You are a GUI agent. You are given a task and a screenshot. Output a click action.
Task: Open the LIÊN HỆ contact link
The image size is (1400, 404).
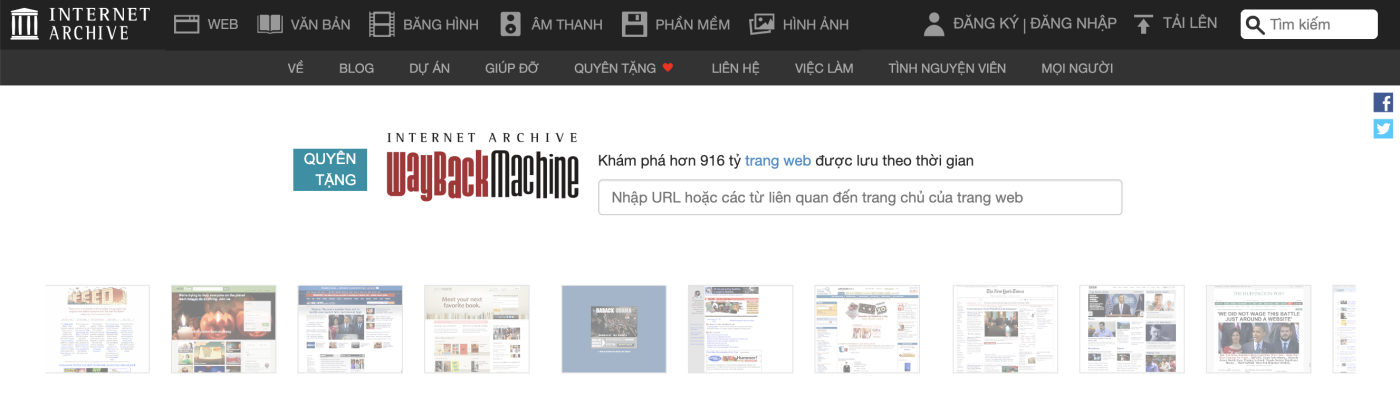[736, 68]
